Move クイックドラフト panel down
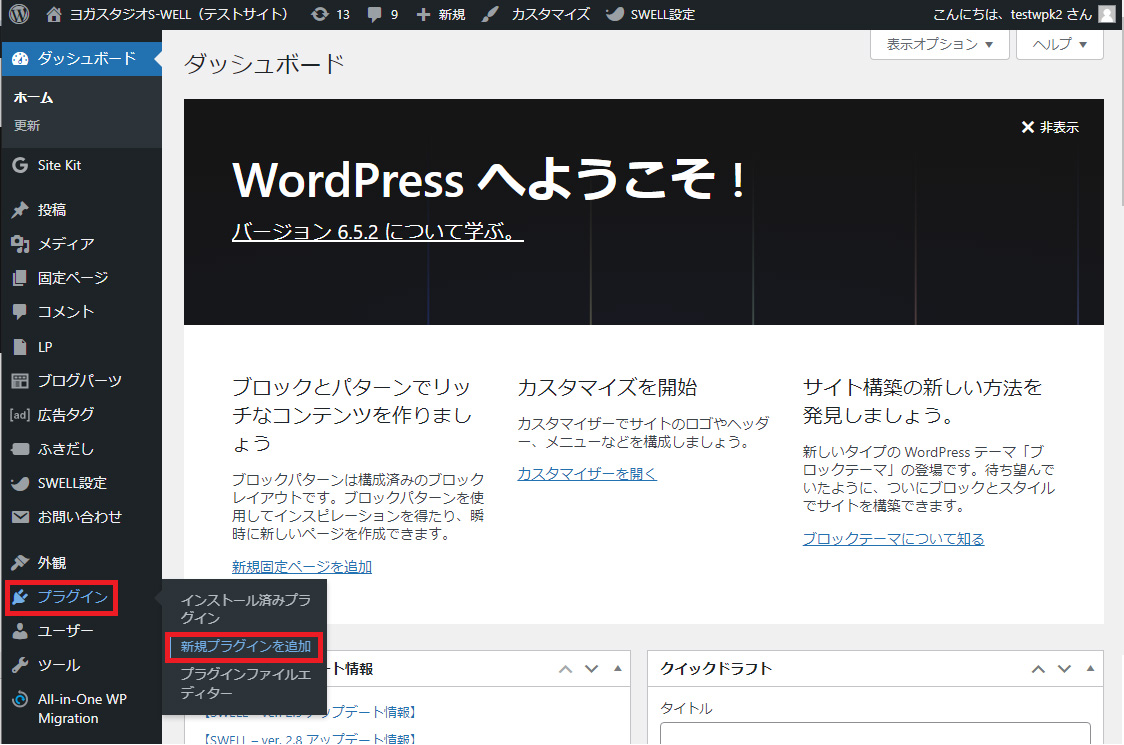1124x745 pixels. click(x=1065, y=669)
